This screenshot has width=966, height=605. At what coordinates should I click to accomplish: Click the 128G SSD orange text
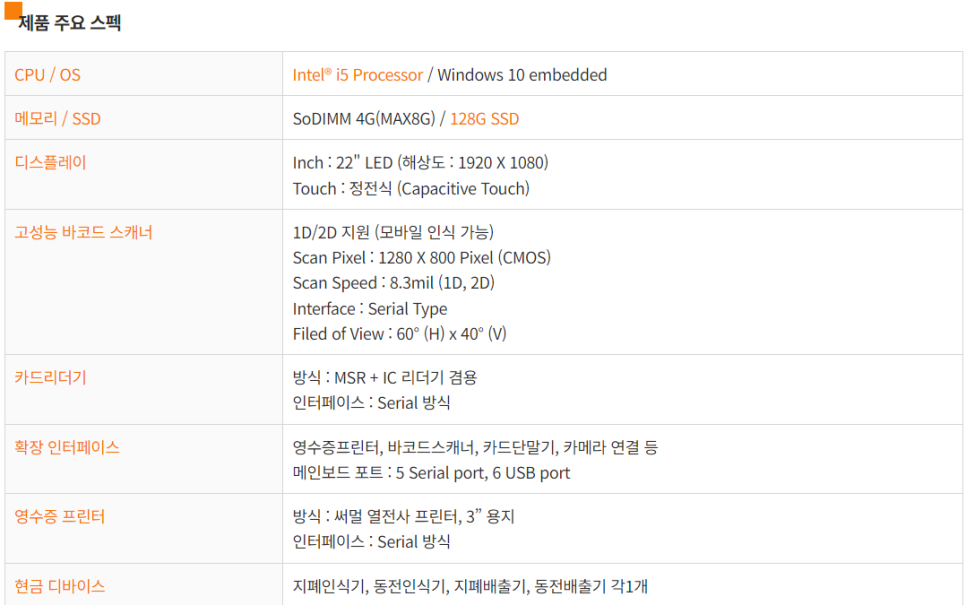(x=484, y=119)
